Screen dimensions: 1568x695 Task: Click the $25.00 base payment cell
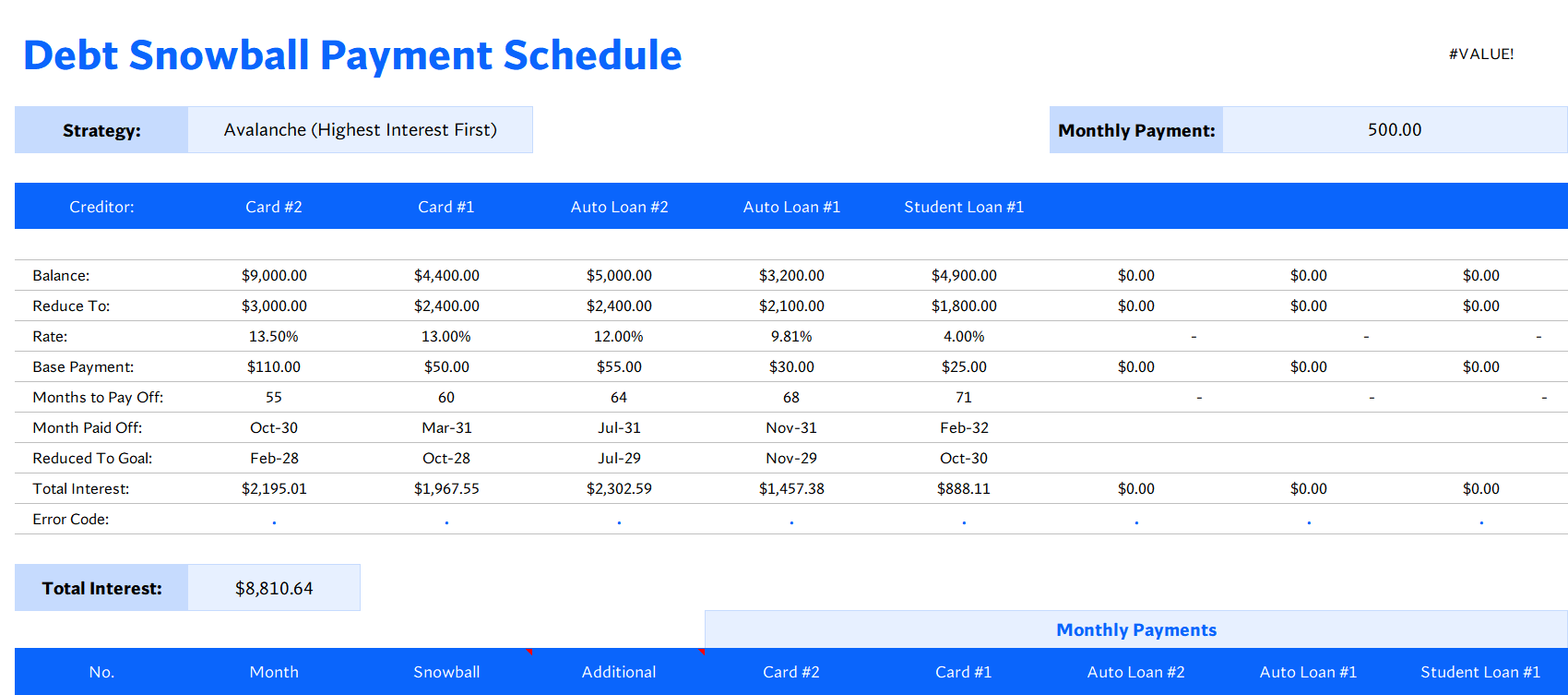[x=964, y=366]
